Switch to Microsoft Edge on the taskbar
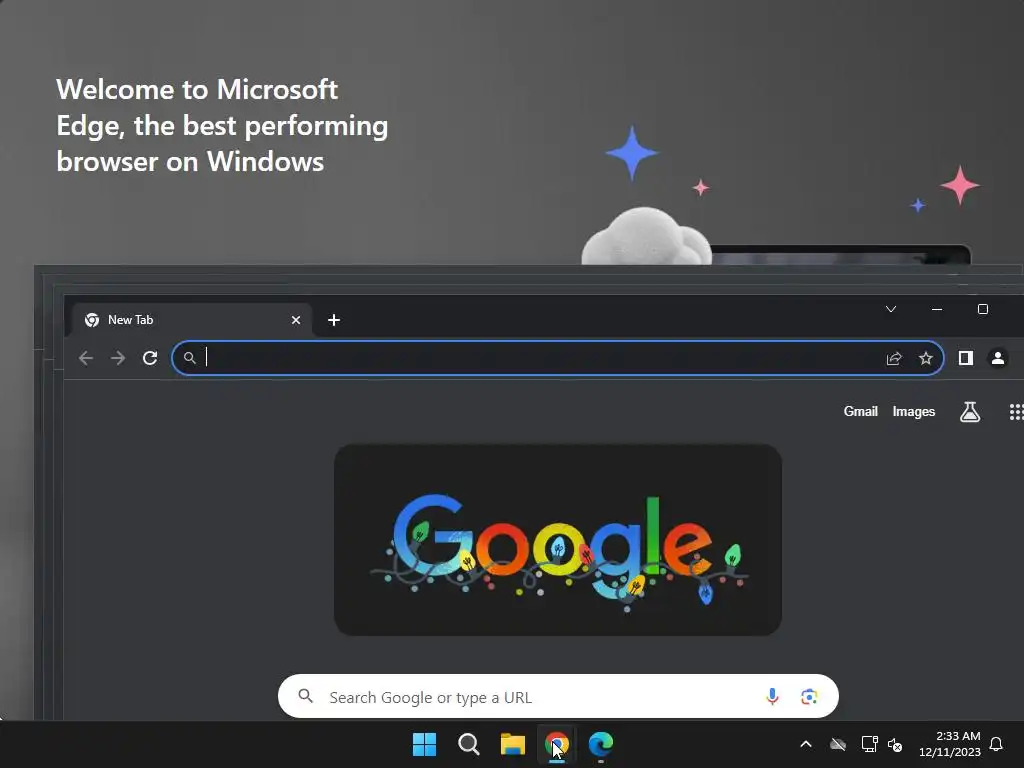This screenshot has height=768, width=1024. pos(601,744)
